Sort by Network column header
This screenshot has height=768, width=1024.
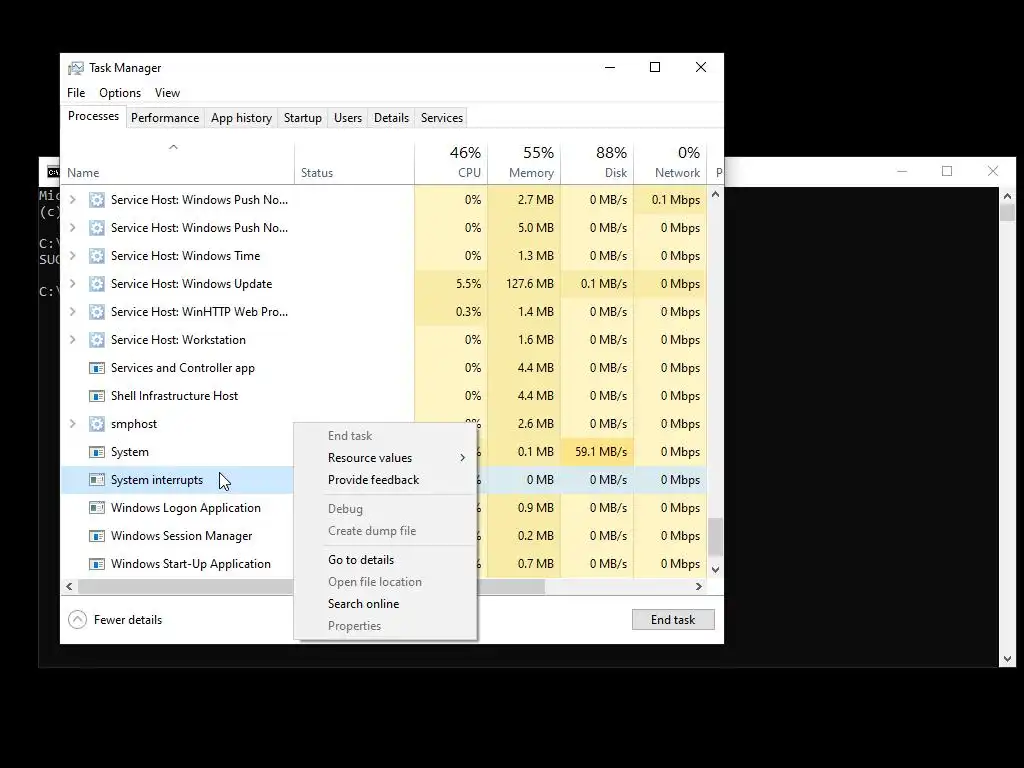pos(670,163)
